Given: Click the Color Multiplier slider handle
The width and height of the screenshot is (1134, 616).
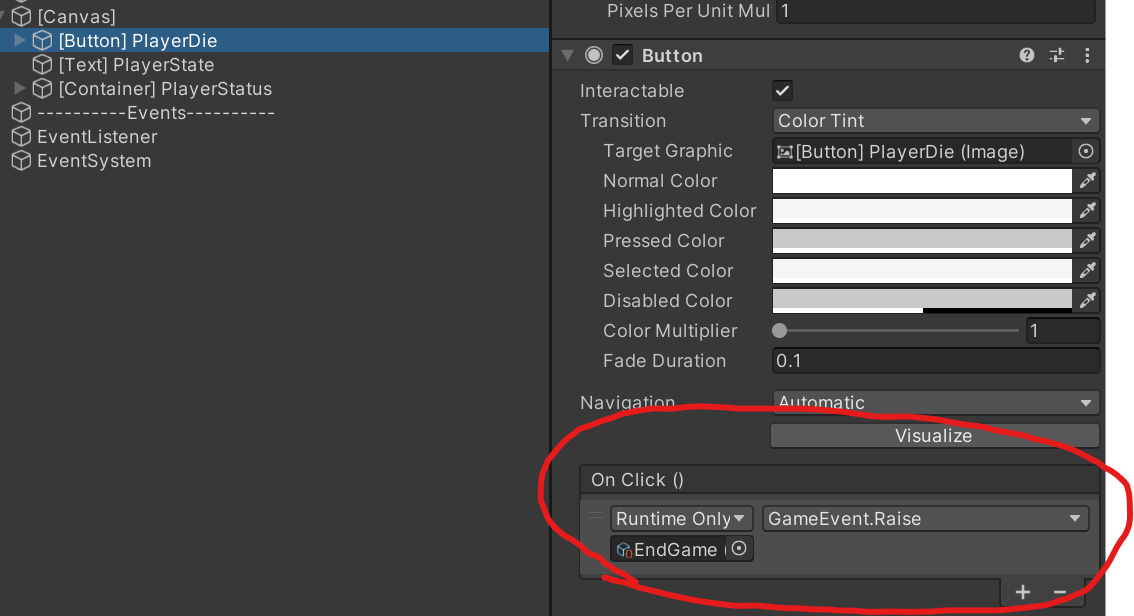Looking at the screenshot, I should (780, 330).
